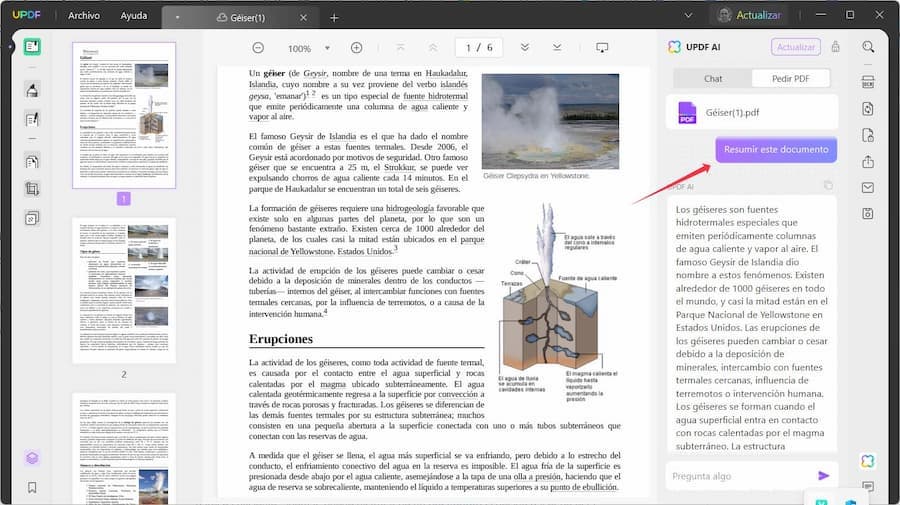Save as other icon
The image size is (900, 505).
868,213
